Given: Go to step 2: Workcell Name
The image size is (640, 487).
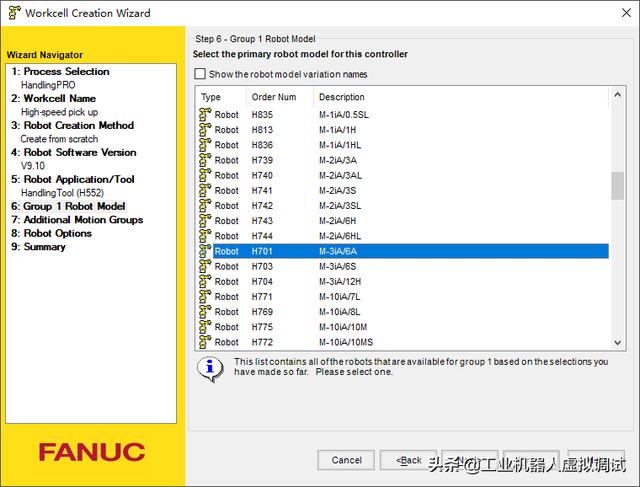Looking at the screenshot, I should [53, 98].
